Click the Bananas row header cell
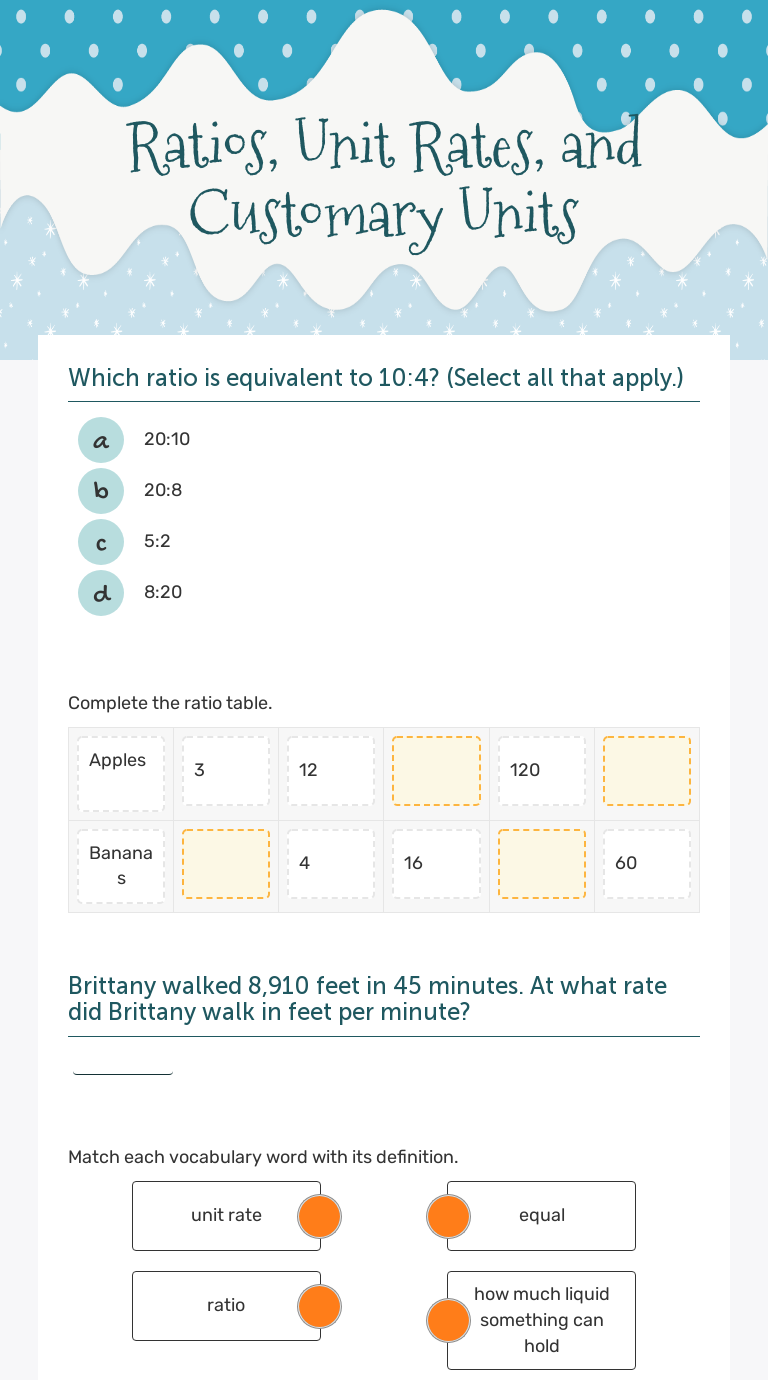This screenshot has height=1380, width=768. [x=121, y=865]
